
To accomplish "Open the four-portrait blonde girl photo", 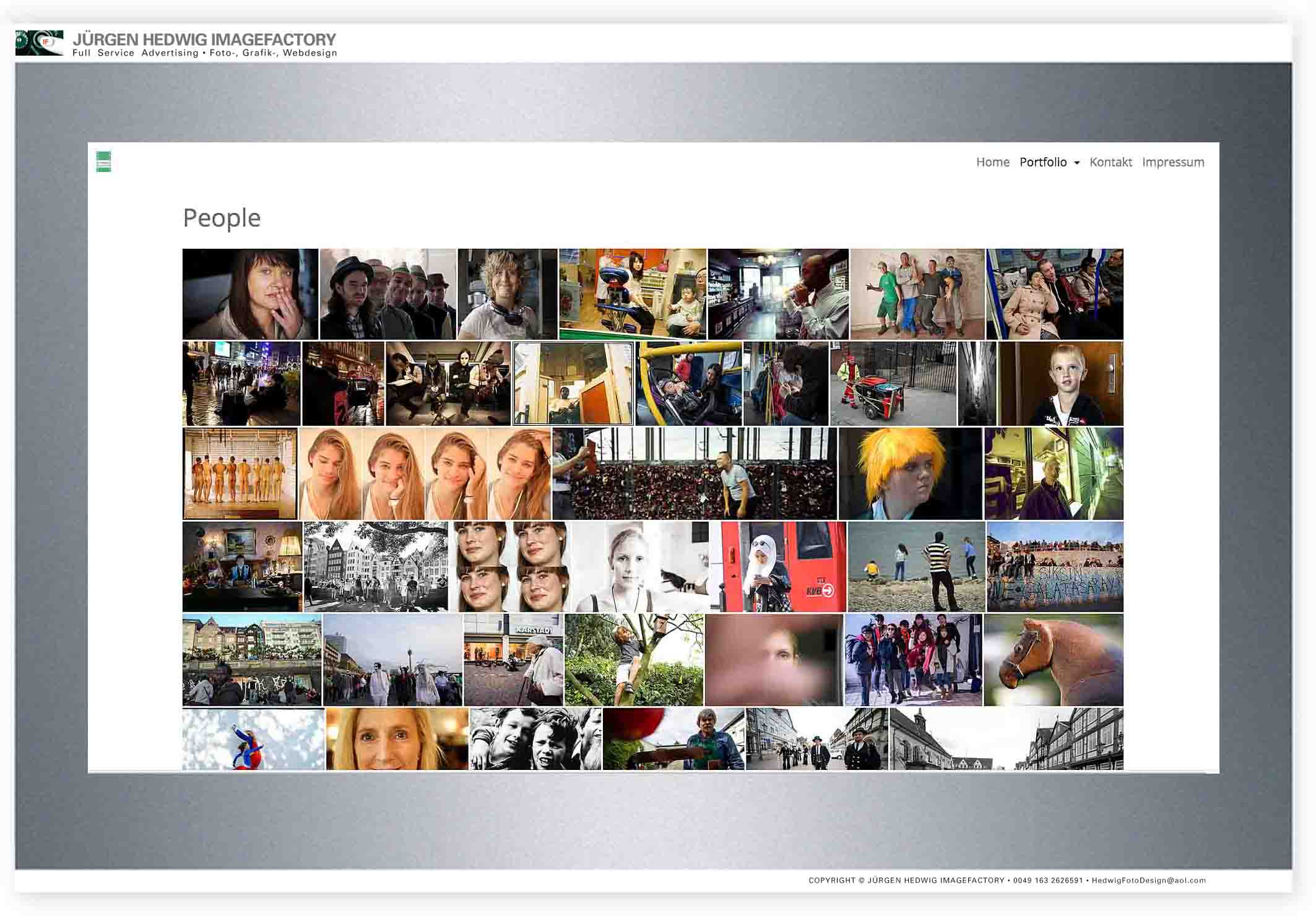I will (x=425, y=473).
